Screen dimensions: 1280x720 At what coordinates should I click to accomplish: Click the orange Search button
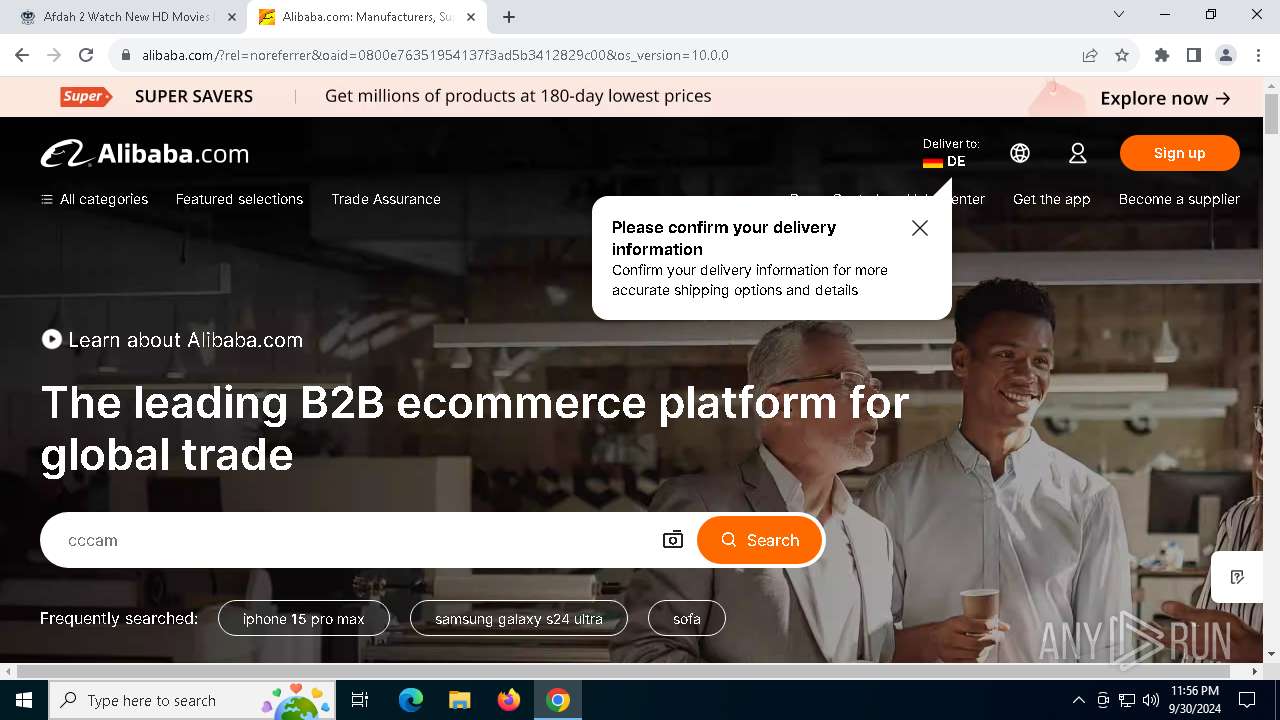pyautogui.click(x=760, y=540)
